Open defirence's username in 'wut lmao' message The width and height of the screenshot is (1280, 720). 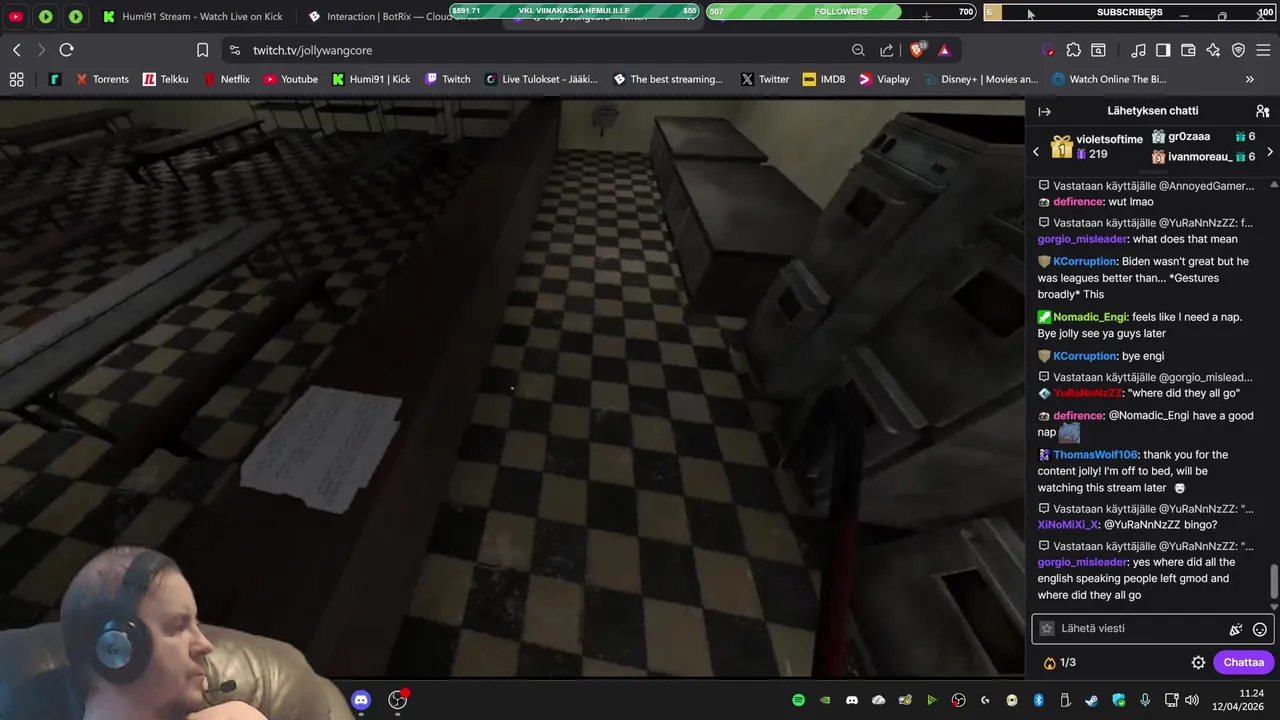[1078, 202]
